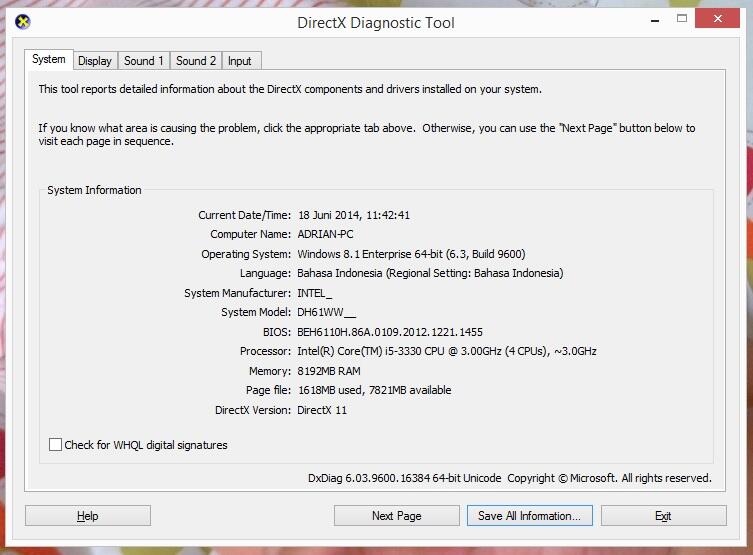The height and width of the screenshot is (555, 753).
Task: Enable Check for WHQL digital signatures
Action: [55, 445]
